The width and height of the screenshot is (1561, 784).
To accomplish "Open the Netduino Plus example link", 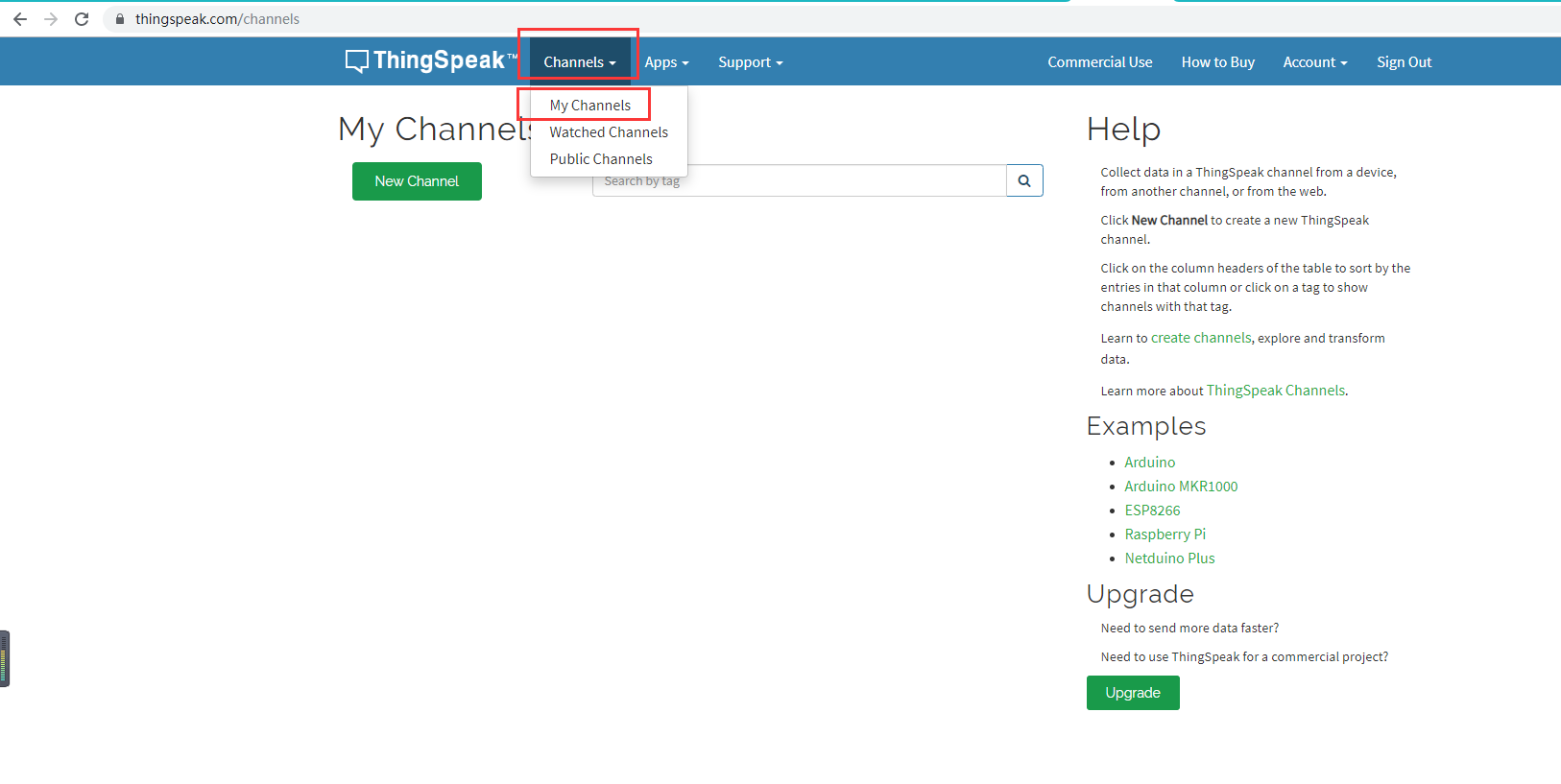I will tap(1169, 558).
